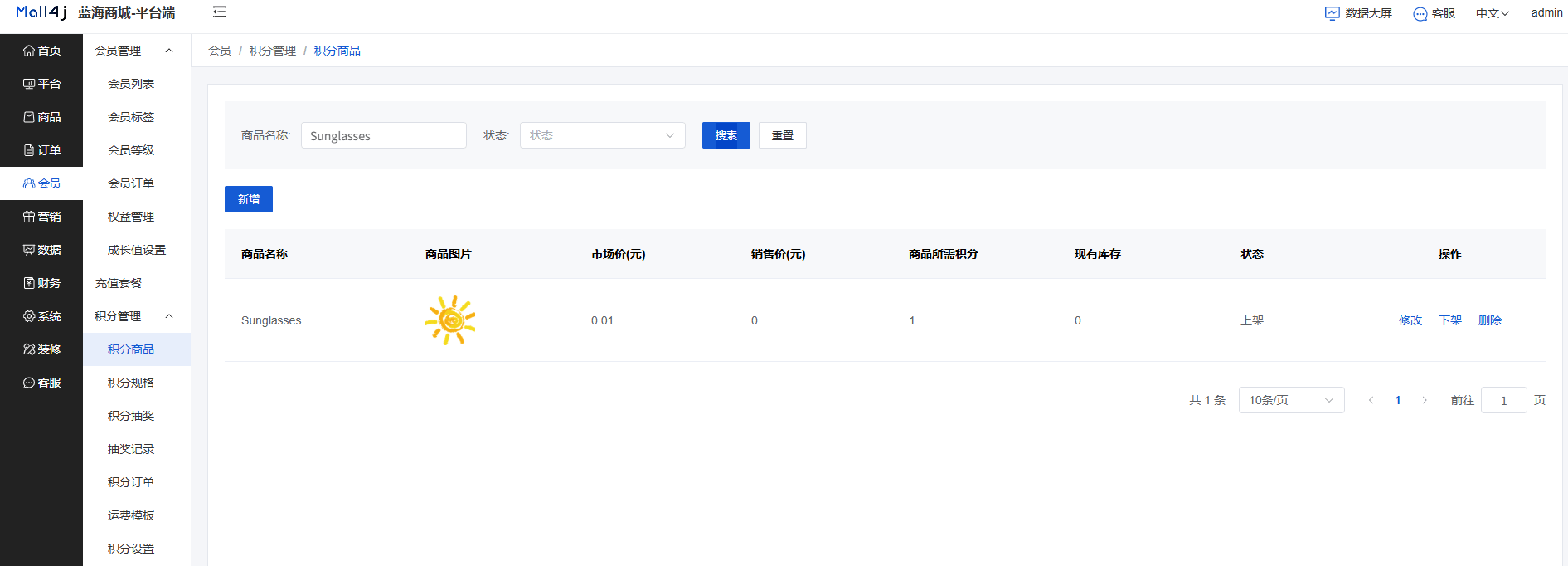Screen dimensions: 1568x566
Task: Open the 商品 products sidebar item
Action: (41, 117)
